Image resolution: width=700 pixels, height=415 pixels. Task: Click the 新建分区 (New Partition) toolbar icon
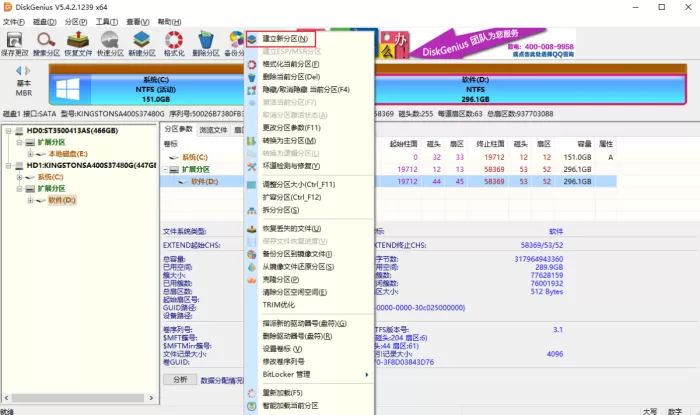[x=142, y=44]
